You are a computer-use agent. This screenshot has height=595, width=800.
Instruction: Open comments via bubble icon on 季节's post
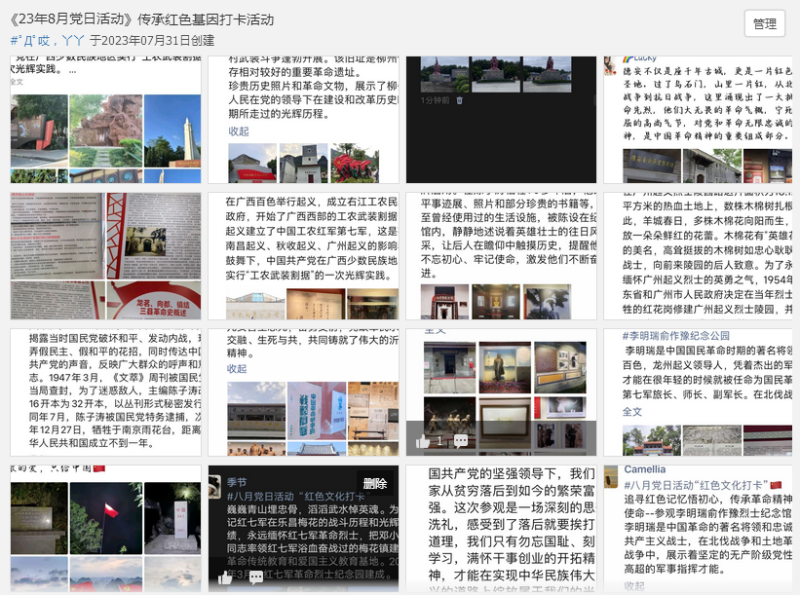tap(256, 577)
